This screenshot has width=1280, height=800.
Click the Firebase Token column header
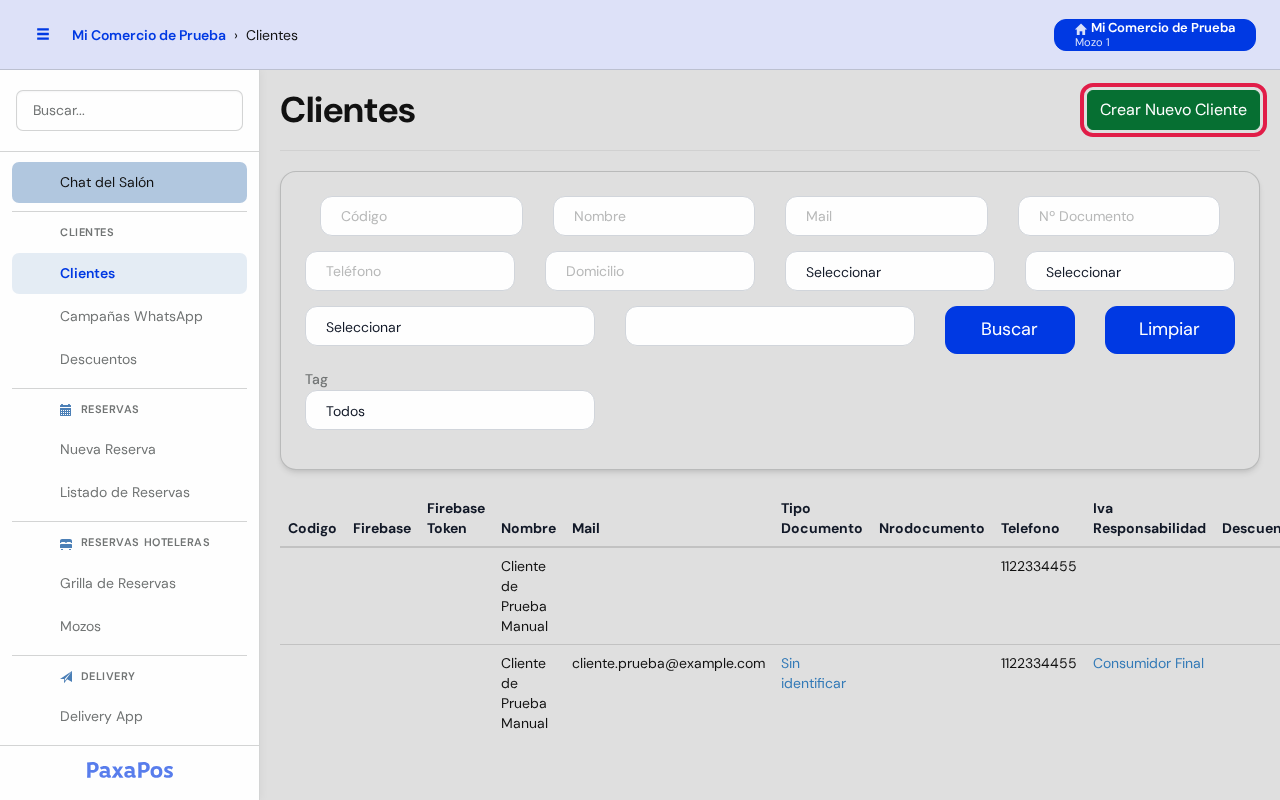456,518
